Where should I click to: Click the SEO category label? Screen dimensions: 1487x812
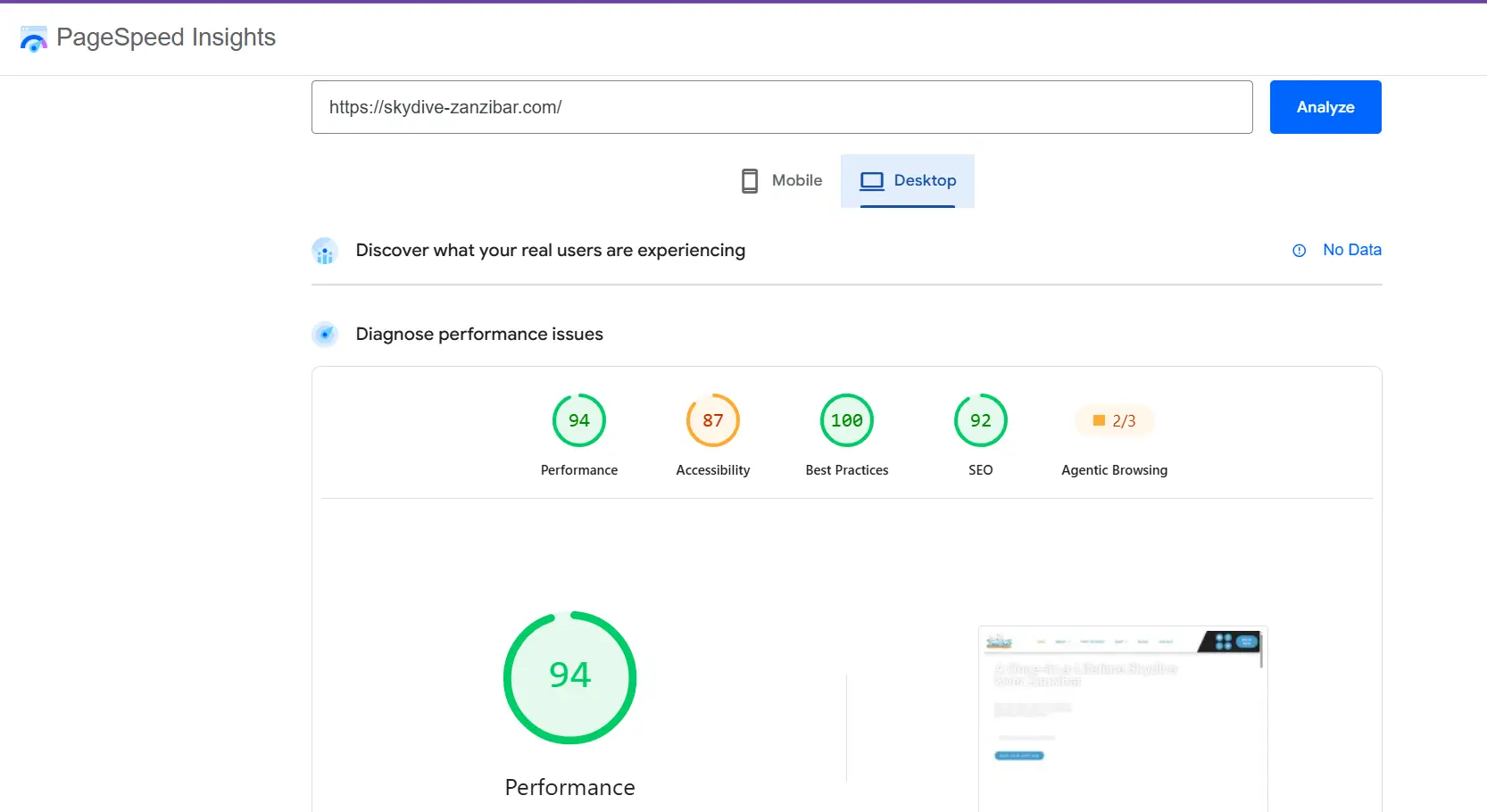pos(981,470)
